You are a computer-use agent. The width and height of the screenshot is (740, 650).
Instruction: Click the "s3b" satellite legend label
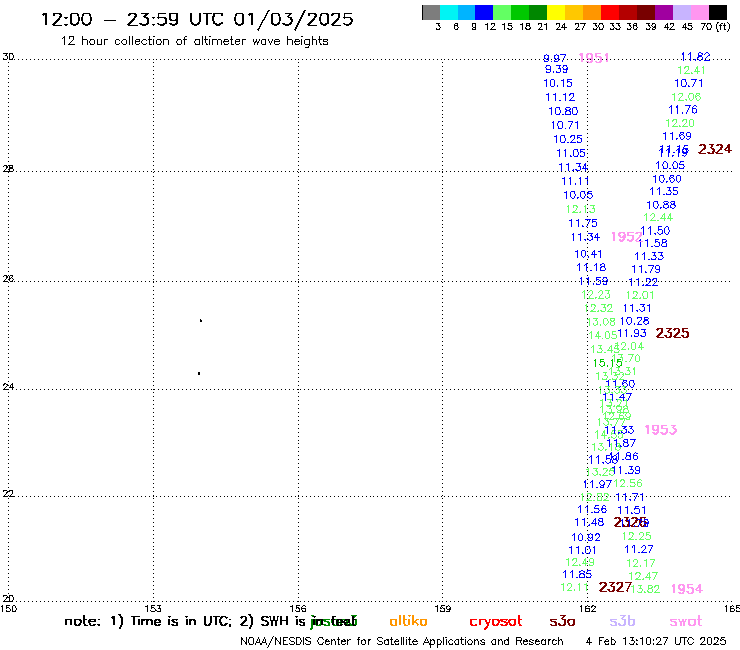622,622
